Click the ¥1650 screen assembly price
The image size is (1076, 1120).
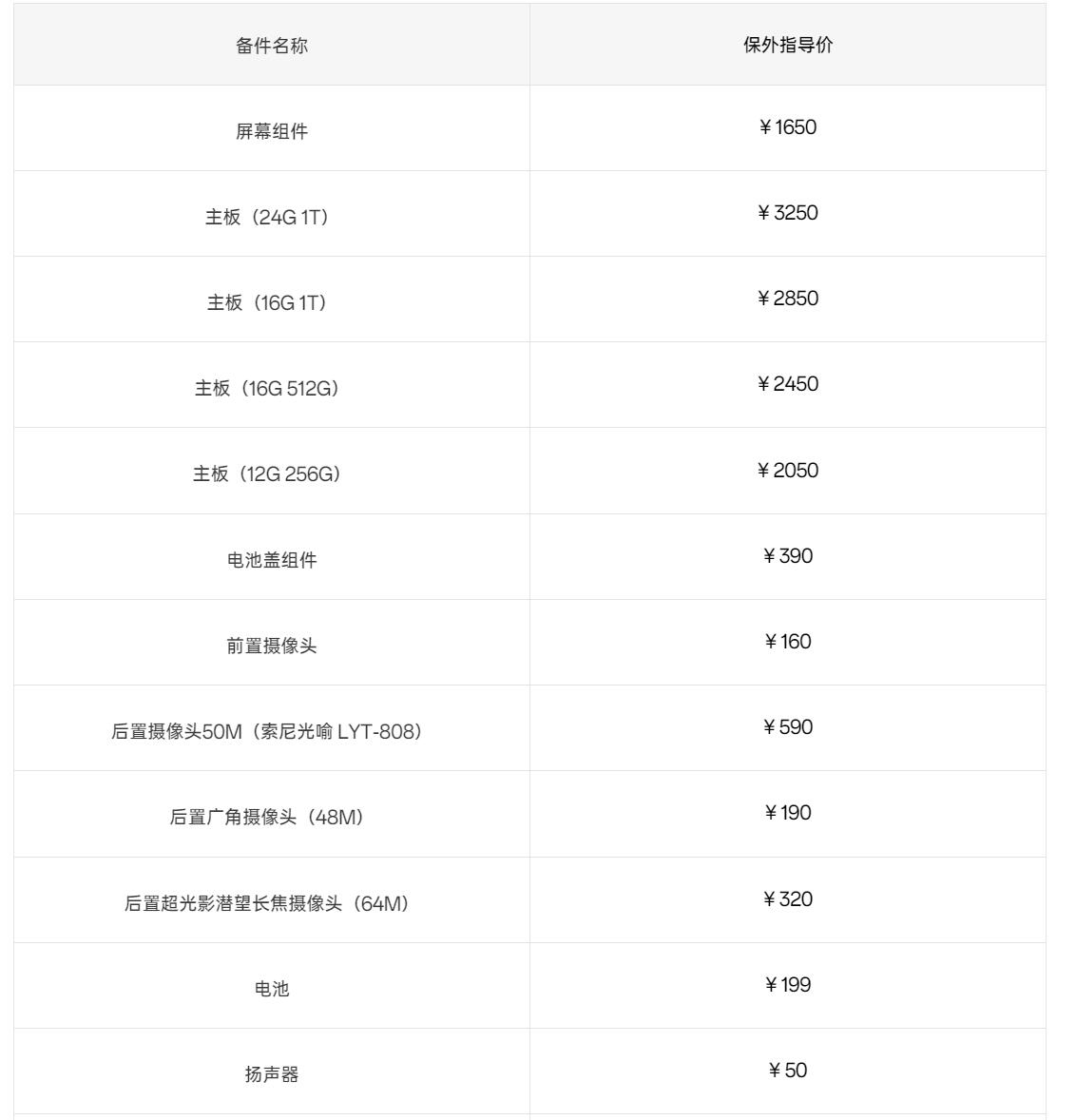click(x=787, y=127)
